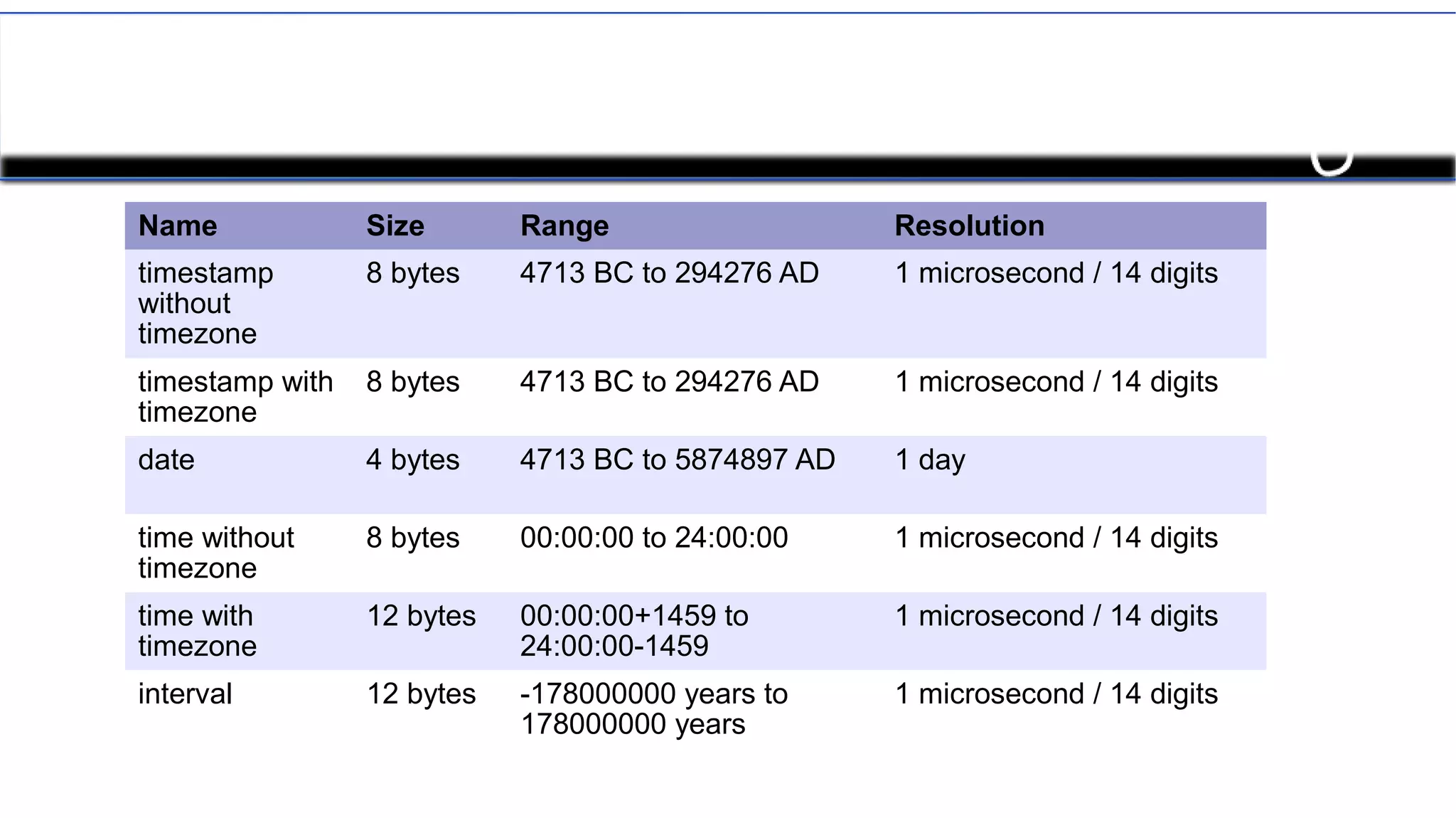1456x818 pixels.
Task: Click range '4713 BC to 5874897 AD'
Action: tap(678, 460)
